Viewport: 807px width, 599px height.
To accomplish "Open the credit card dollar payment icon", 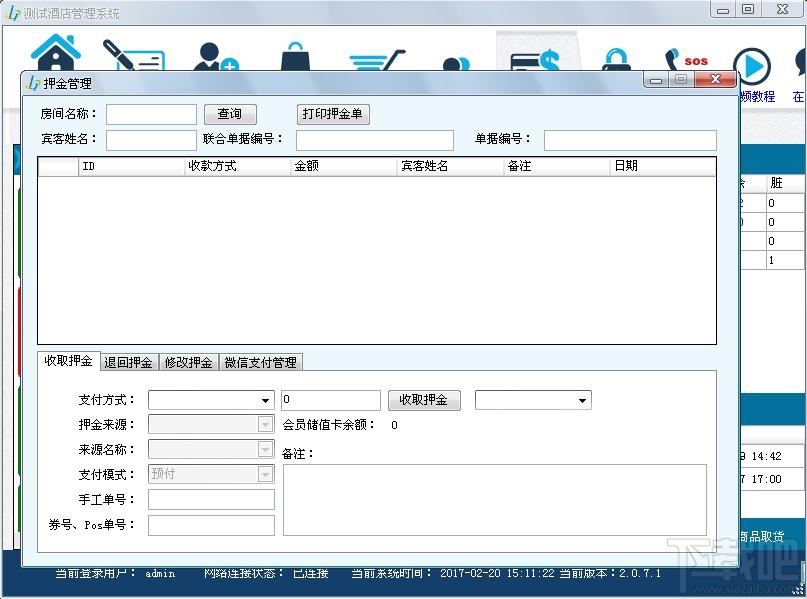I will 535,60.
